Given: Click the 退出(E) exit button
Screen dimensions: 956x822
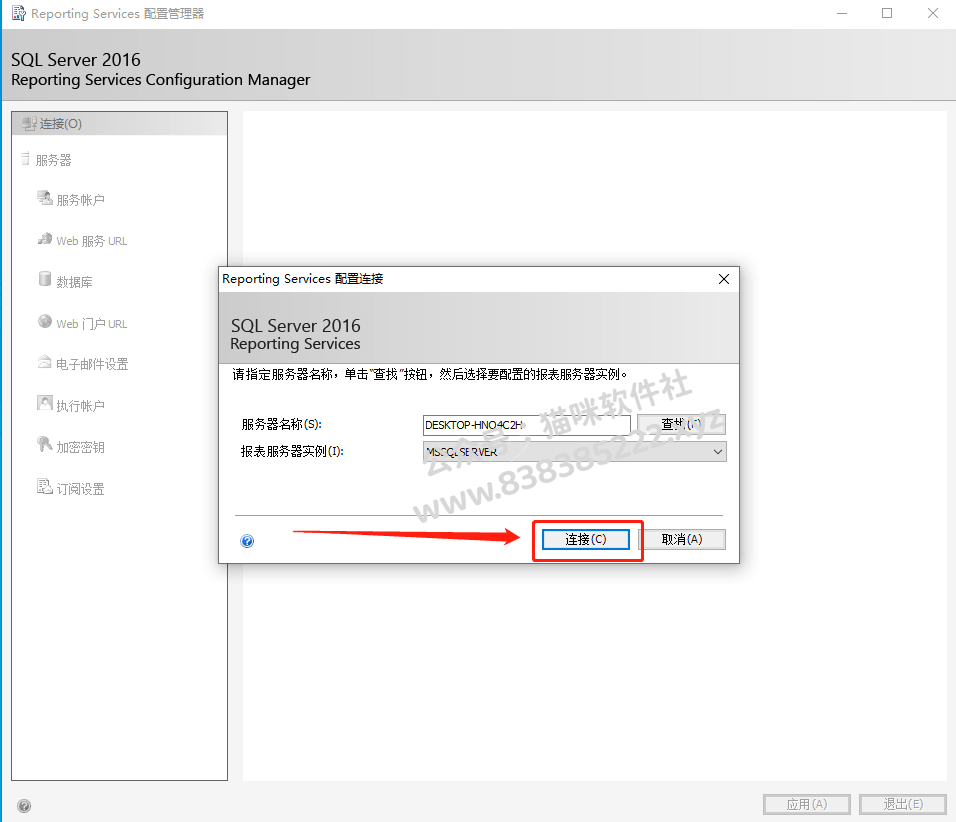Looking at the screenshot, I should coord(903,804).
